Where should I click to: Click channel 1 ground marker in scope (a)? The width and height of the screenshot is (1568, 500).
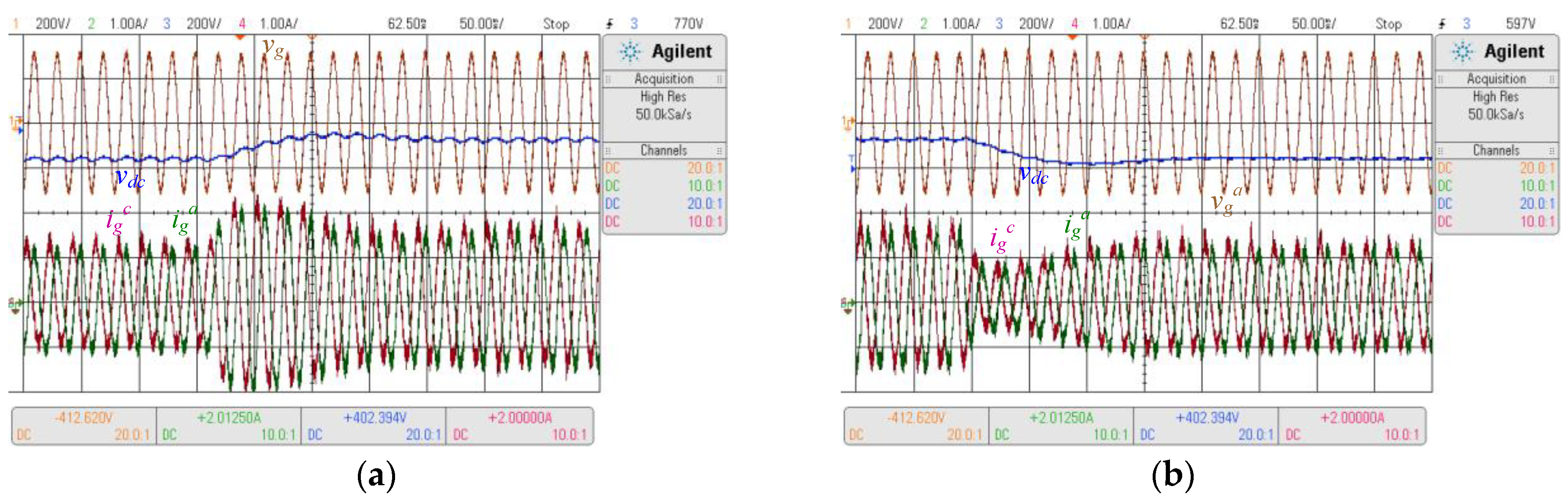[15, 121]
